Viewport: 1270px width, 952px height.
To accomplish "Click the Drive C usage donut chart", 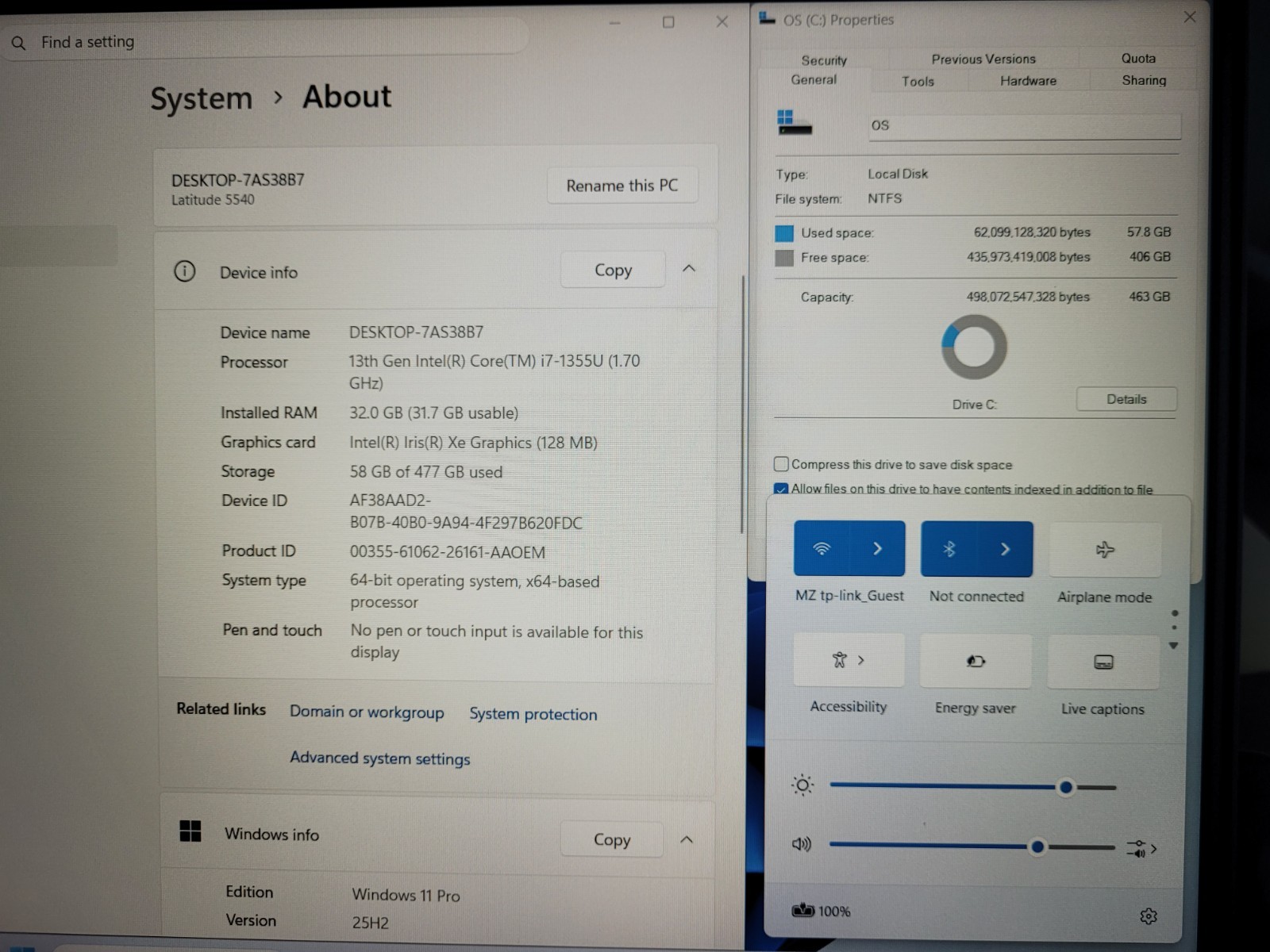I will click(974, 347).
